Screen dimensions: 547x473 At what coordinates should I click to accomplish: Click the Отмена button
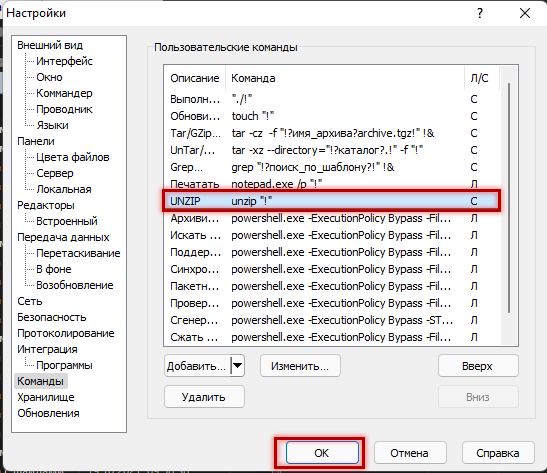(x=410, y=453)
